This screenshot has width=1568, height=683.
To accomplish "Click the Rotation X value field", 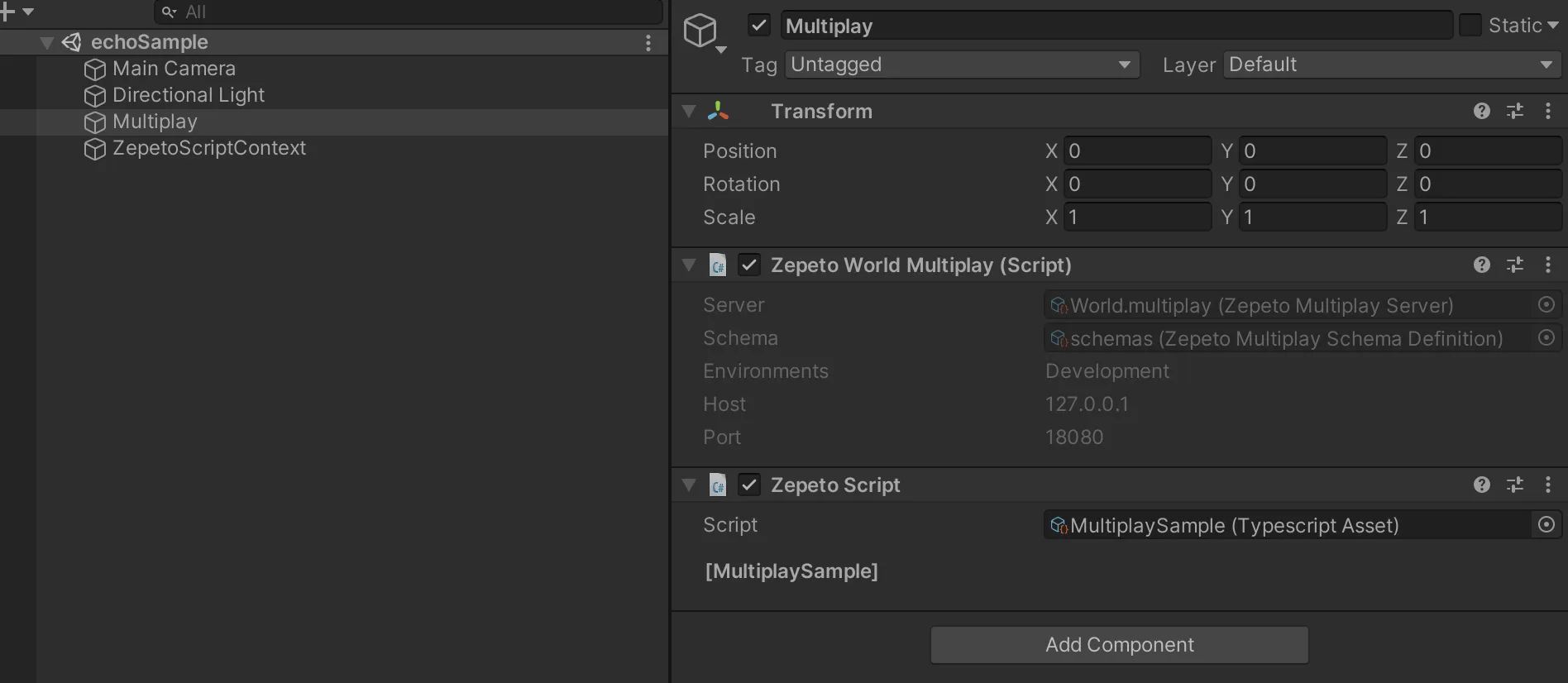I will [x=1137, y=184].
